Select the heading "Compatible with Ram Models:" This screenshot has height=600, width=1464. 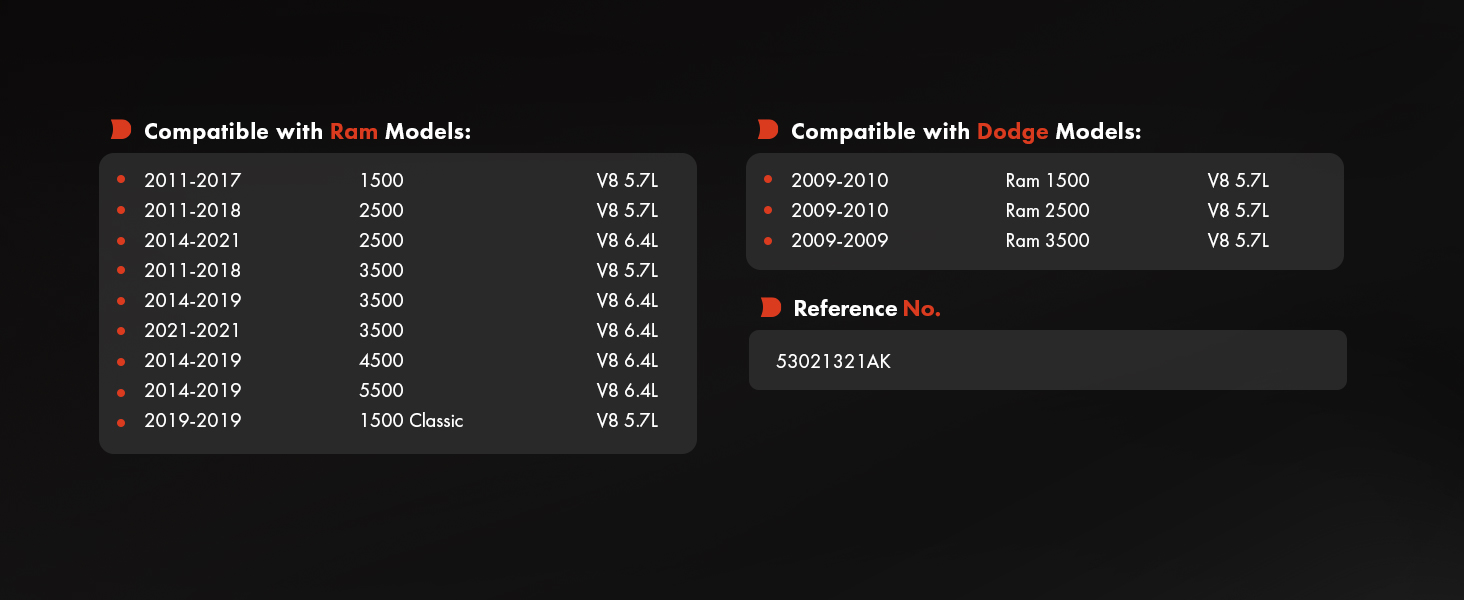pos(308,131)
